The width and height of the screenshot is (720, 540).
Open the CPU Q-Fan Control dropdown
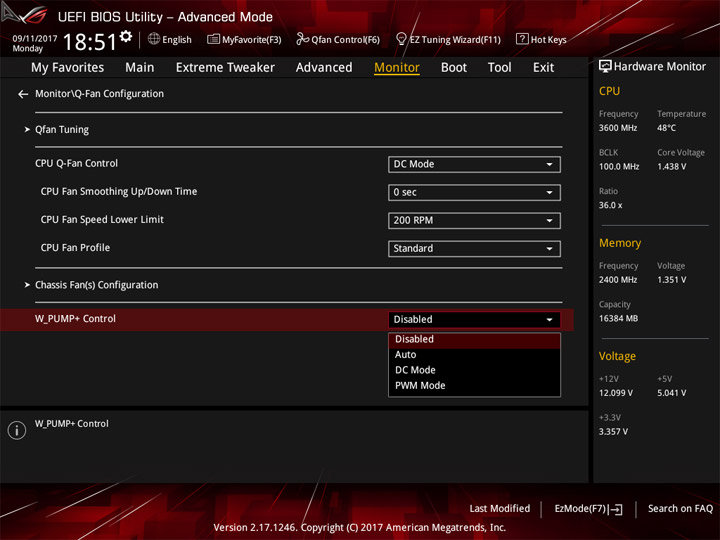pos(474,164)
